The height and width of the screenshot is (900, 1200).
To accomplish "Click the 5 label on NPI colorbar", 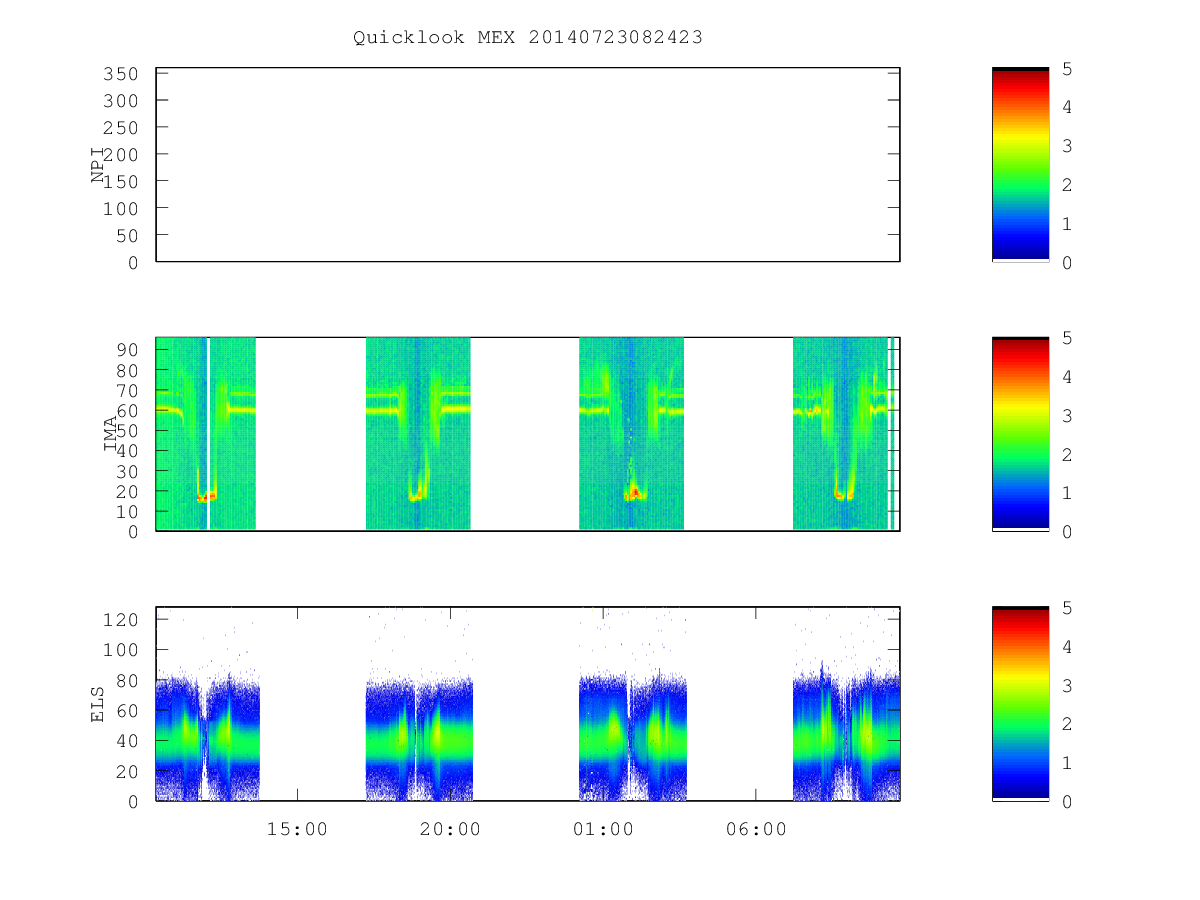I will 1067,69.
